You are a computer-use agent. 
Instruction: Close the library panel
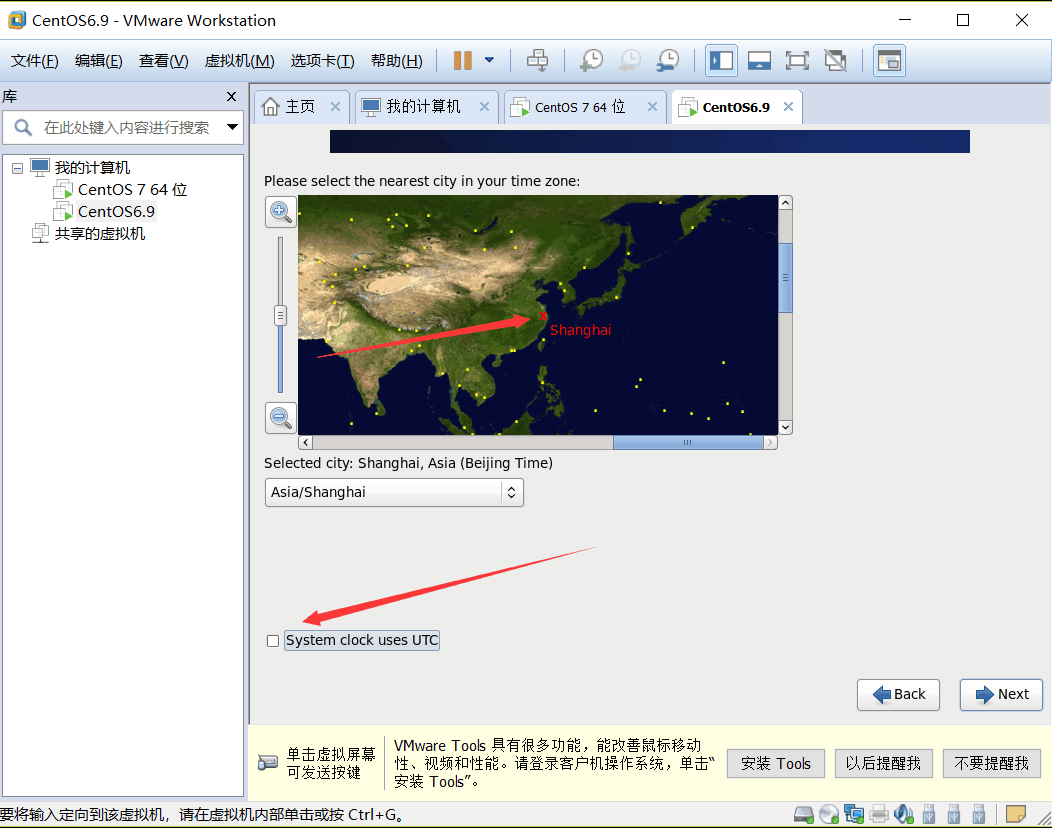tap(231, 97)
